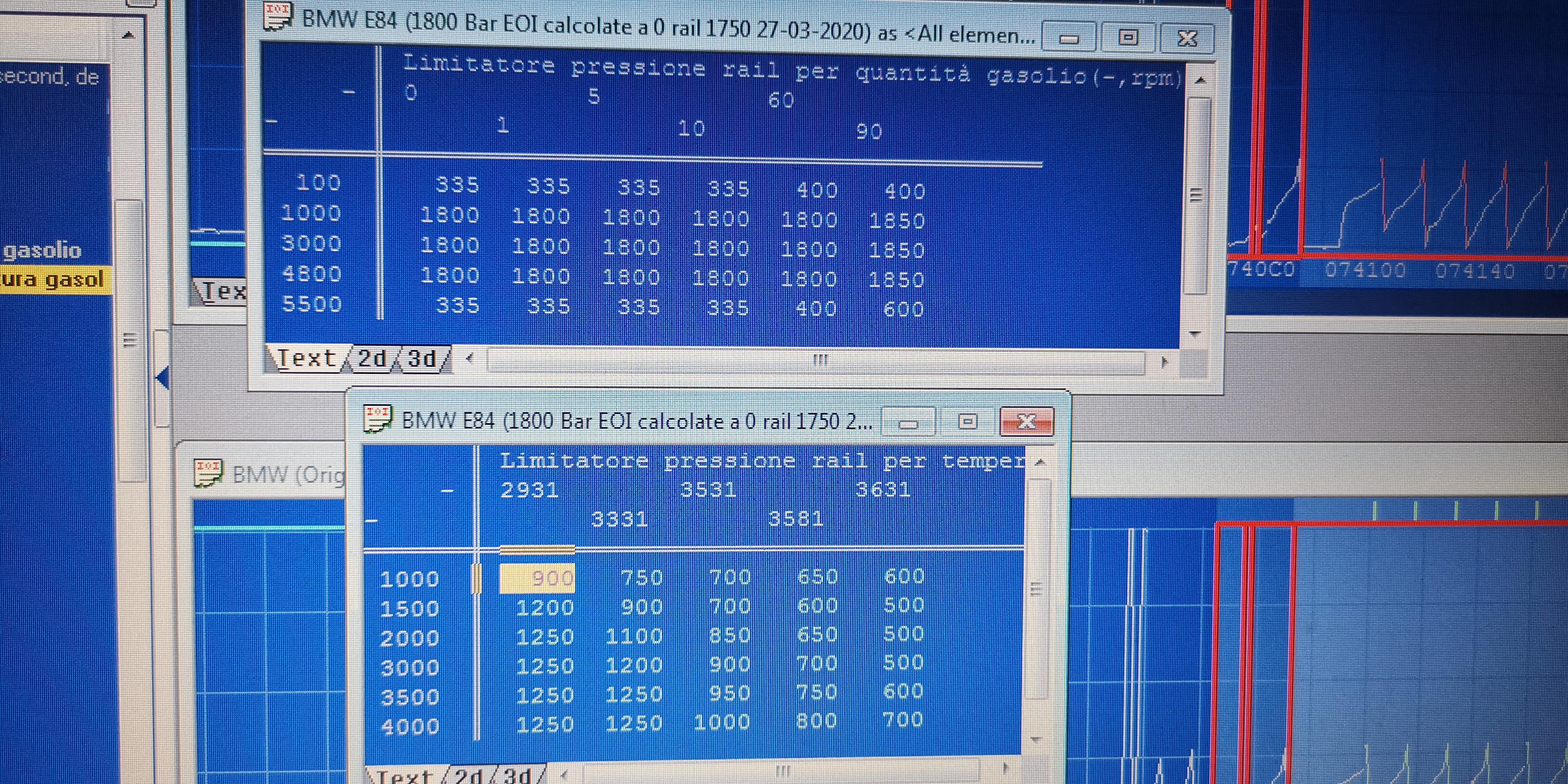Screen dimensions: 1568x784
Task: Collapse the side panel with the blue triangle arrow
Action: pos(162,378)
